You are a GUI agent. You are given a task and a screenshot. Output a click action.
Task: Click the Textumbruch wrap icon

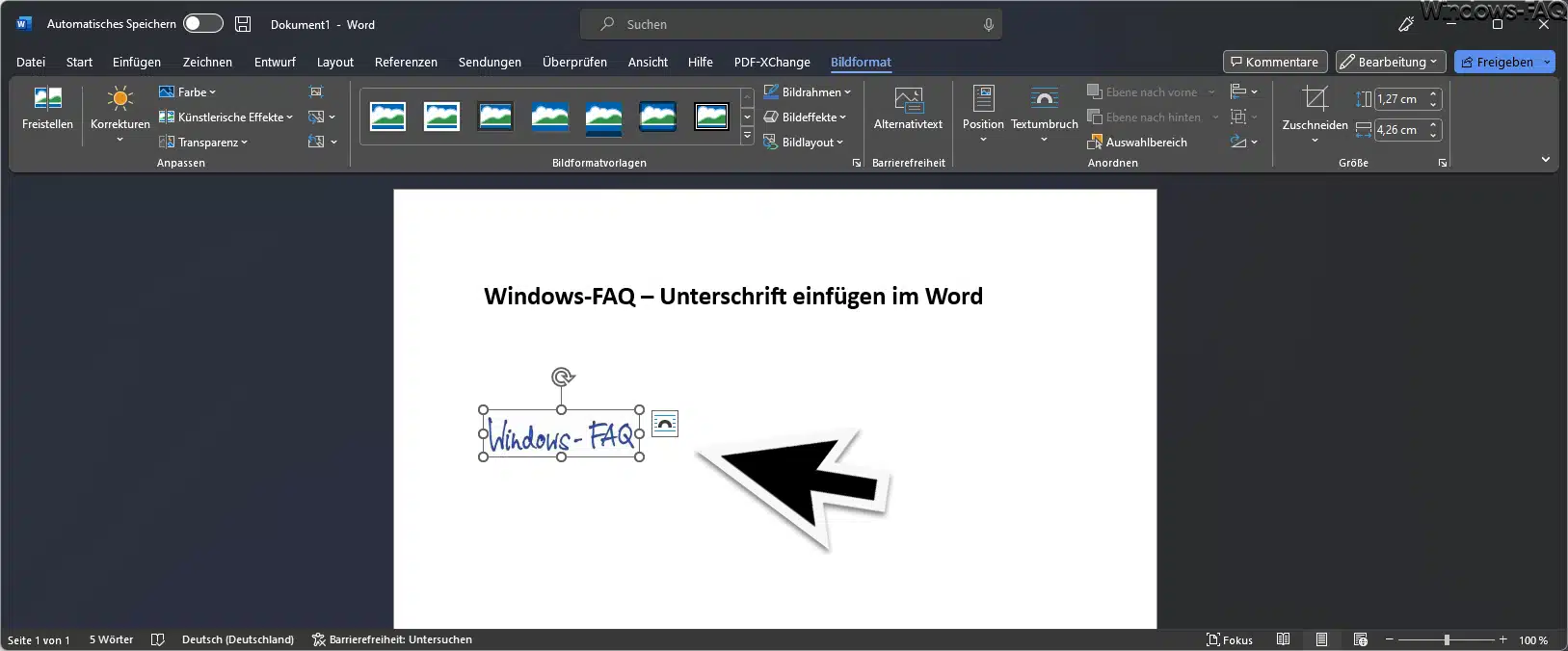[x=1044, y=98]
